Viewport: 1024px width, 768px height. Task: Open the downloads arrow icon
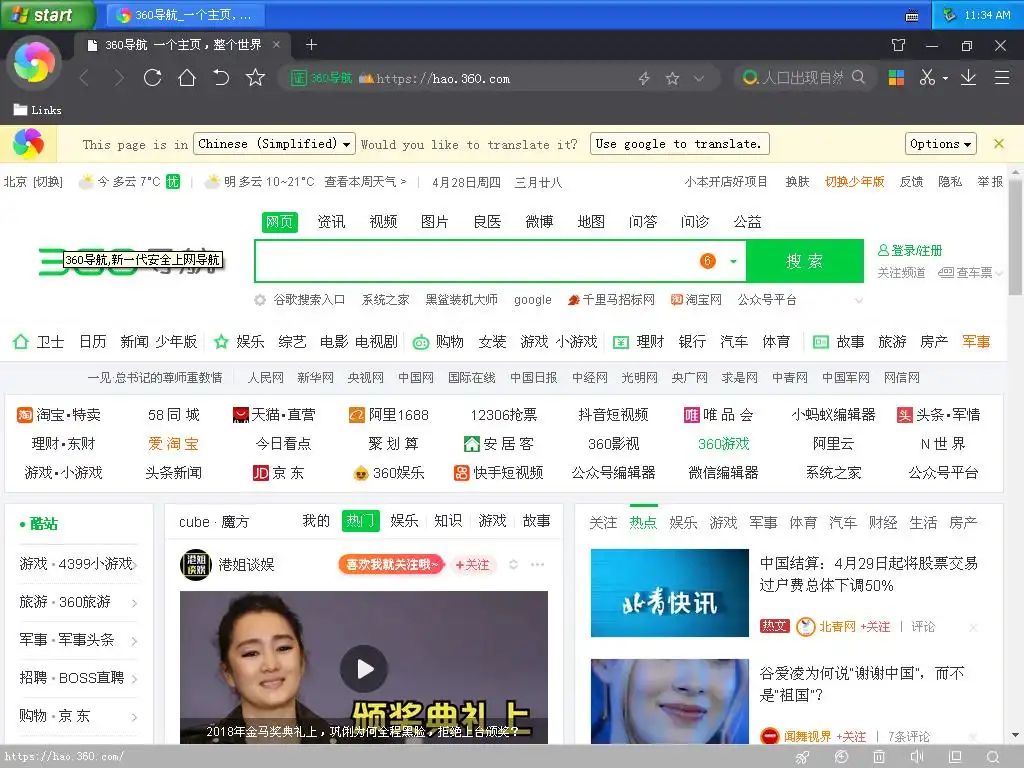(968, 78)
